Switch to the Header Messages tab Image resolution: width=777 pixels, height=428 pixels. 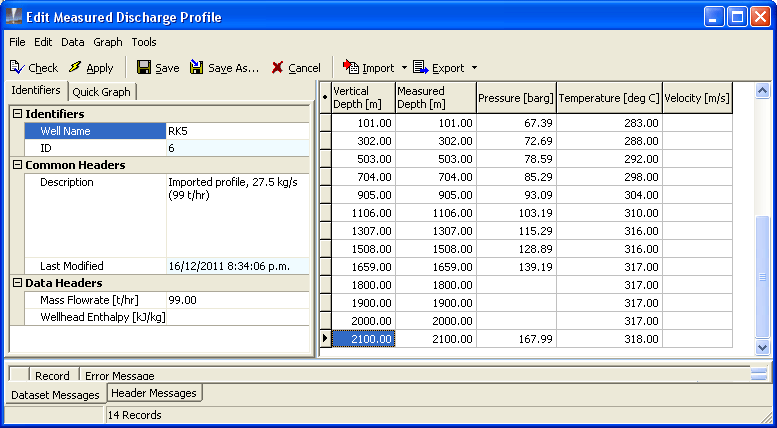[x=153, y=394]
